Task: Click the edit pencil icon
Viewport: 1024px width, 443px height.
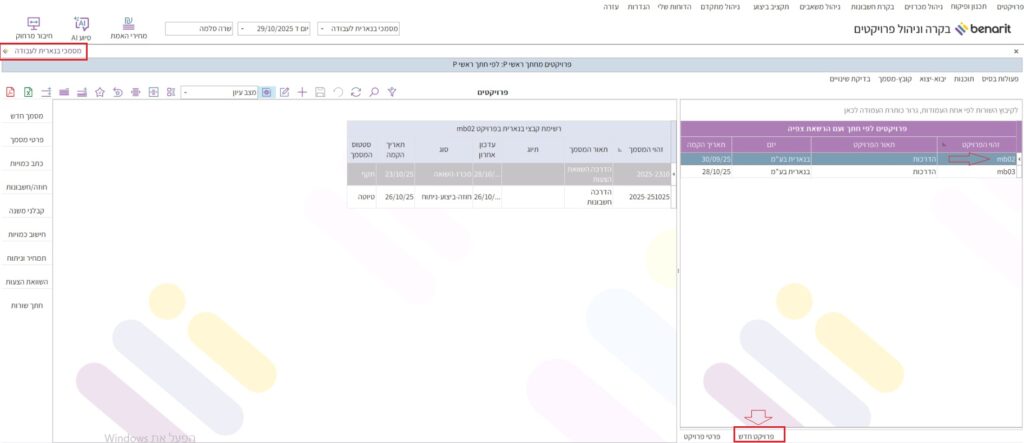Action: point(285,92)
